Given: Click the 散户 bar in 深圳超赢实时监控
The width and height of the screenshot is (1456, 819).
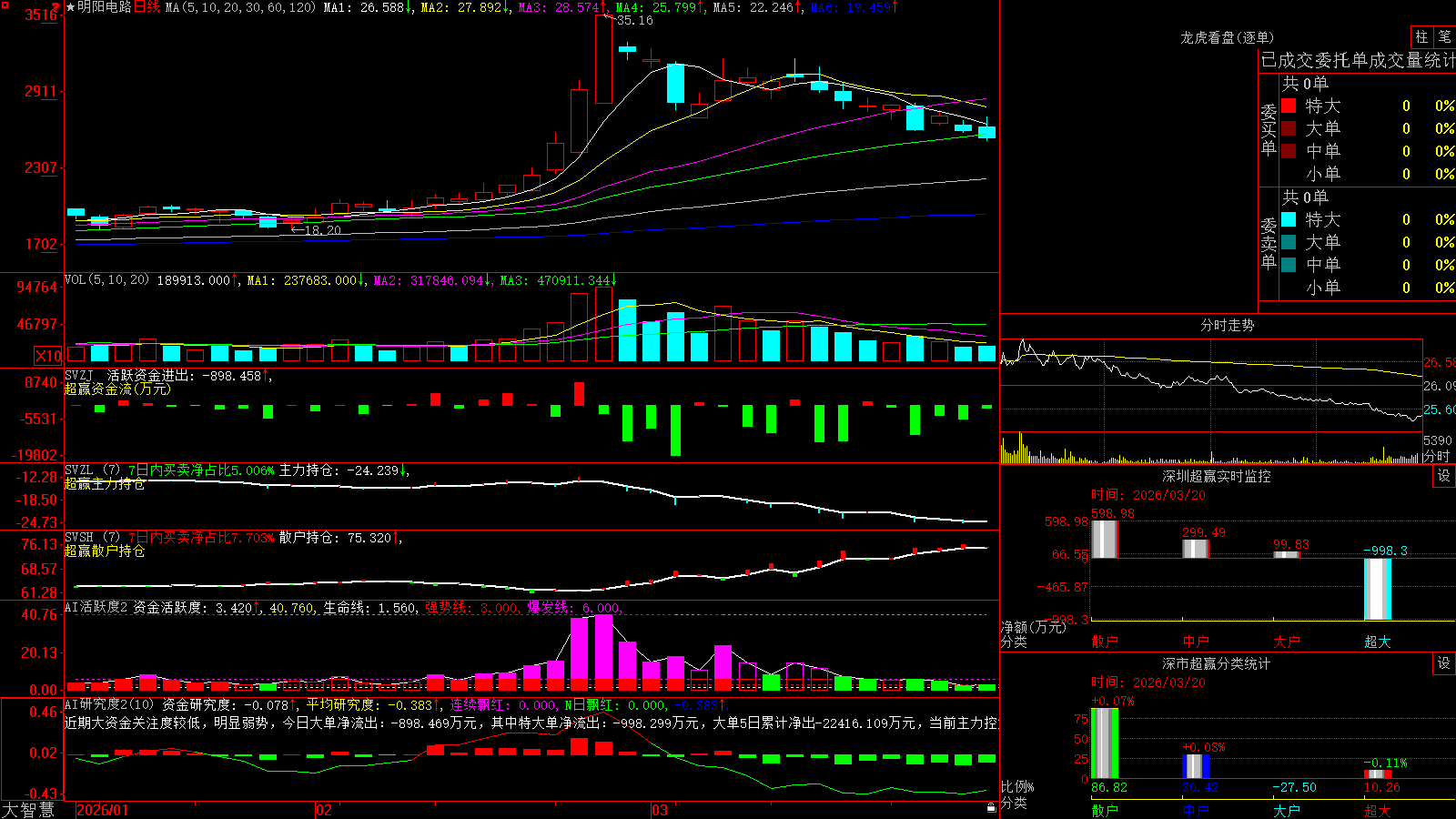Looking at the screenshot, I should pos(1105,539).
